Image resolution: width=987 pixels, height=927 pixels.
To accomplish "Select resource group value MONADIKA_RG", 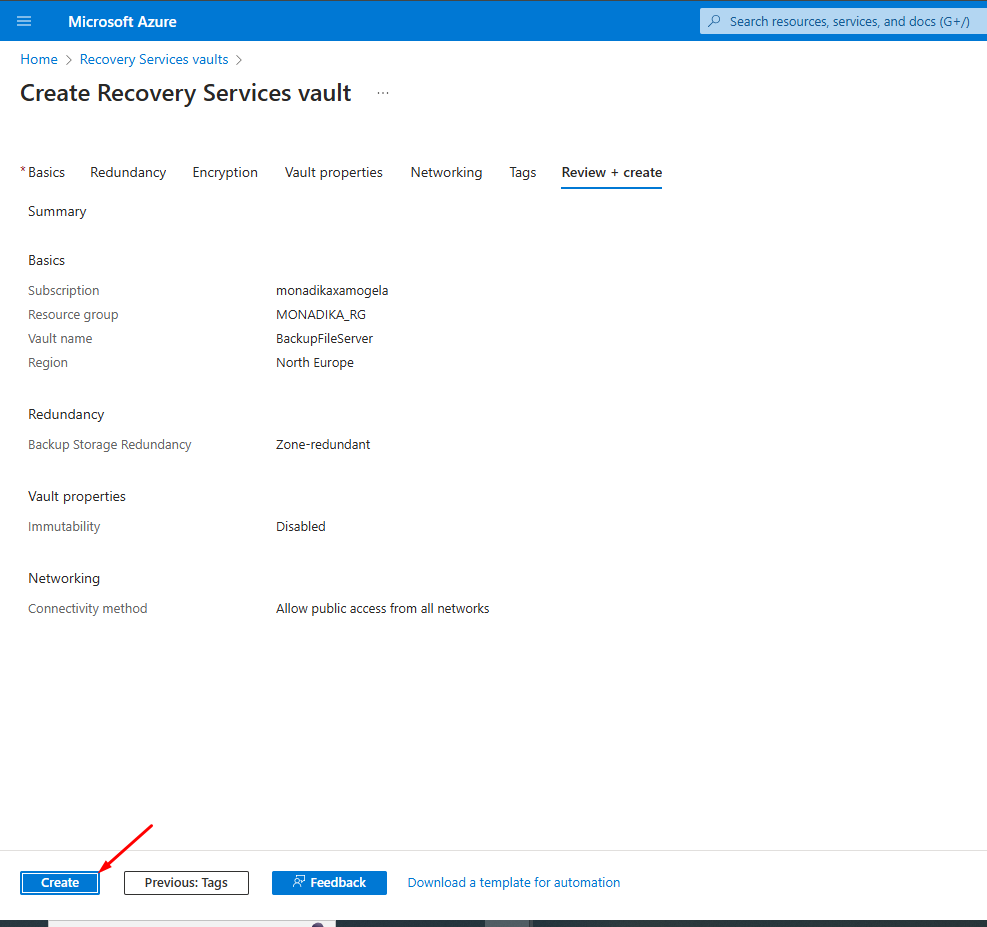I will pyautogui.click(x=320, y=315).
